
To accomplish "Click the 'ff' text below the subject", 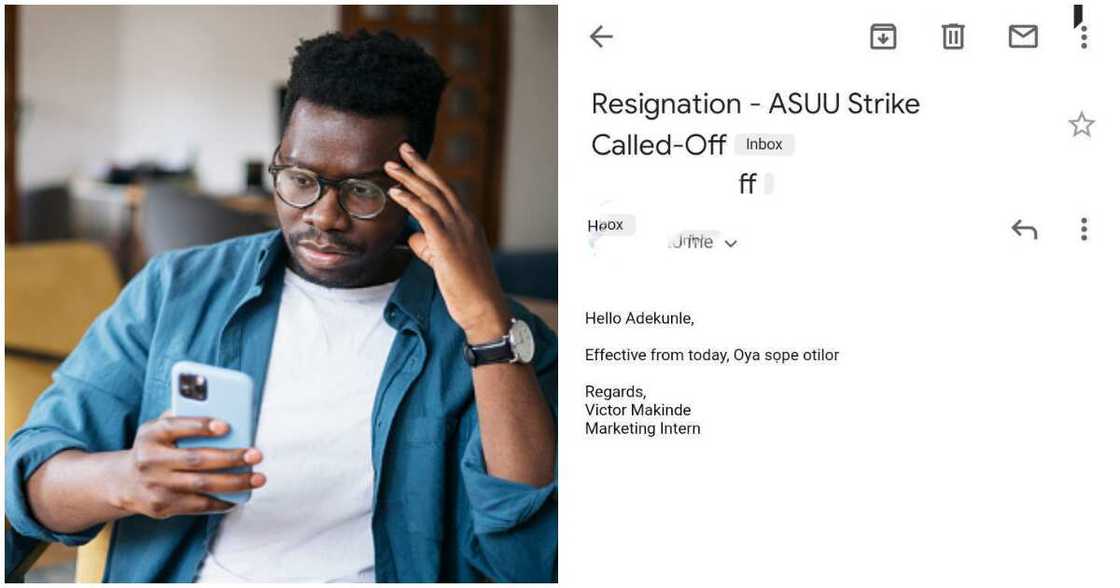I will (747, 185).
